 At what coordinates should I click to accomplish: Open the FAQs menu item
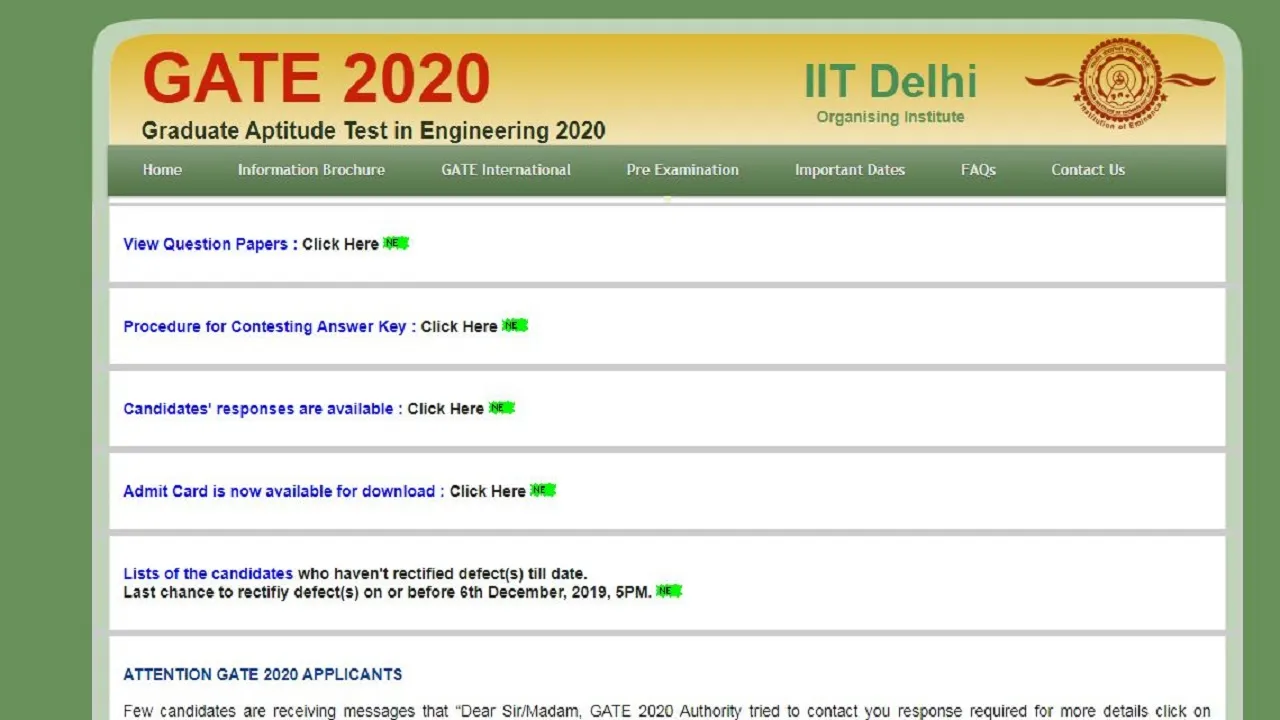point(978,170)
